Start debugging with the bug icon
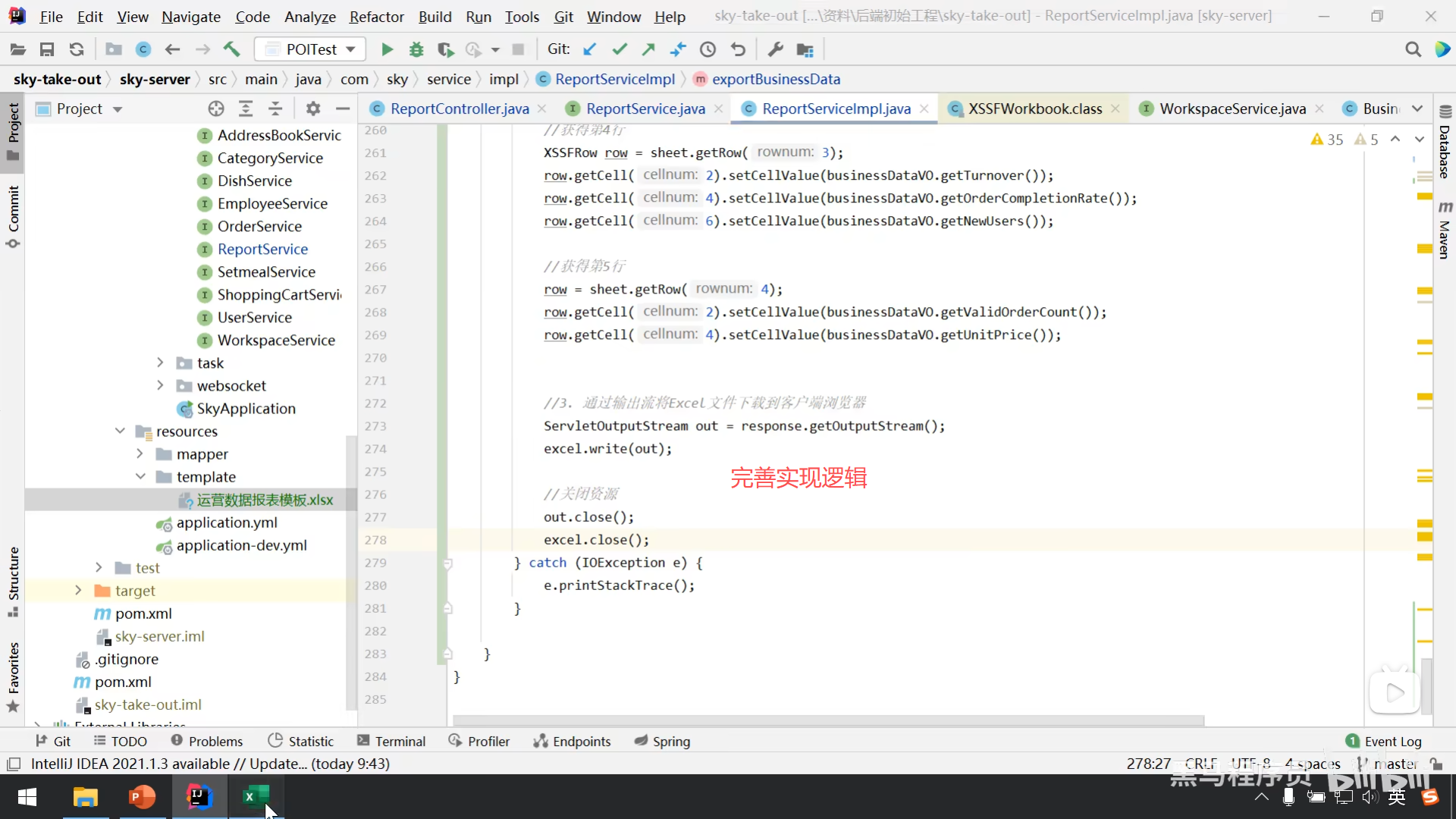 tap(416, 49)
